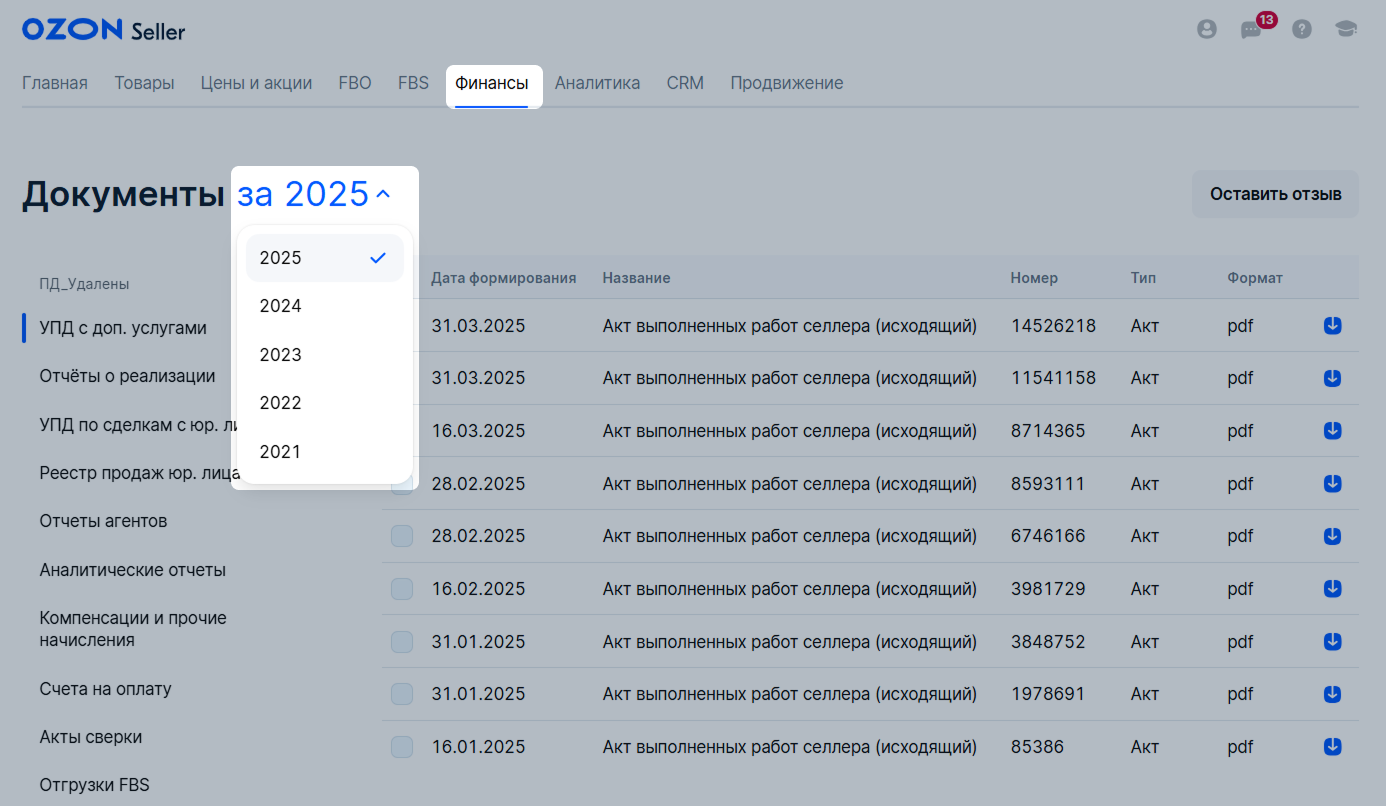Collapse the "за 2025" year dropdown
This screenshot has width=1386, height=806.
click(314, 194)
